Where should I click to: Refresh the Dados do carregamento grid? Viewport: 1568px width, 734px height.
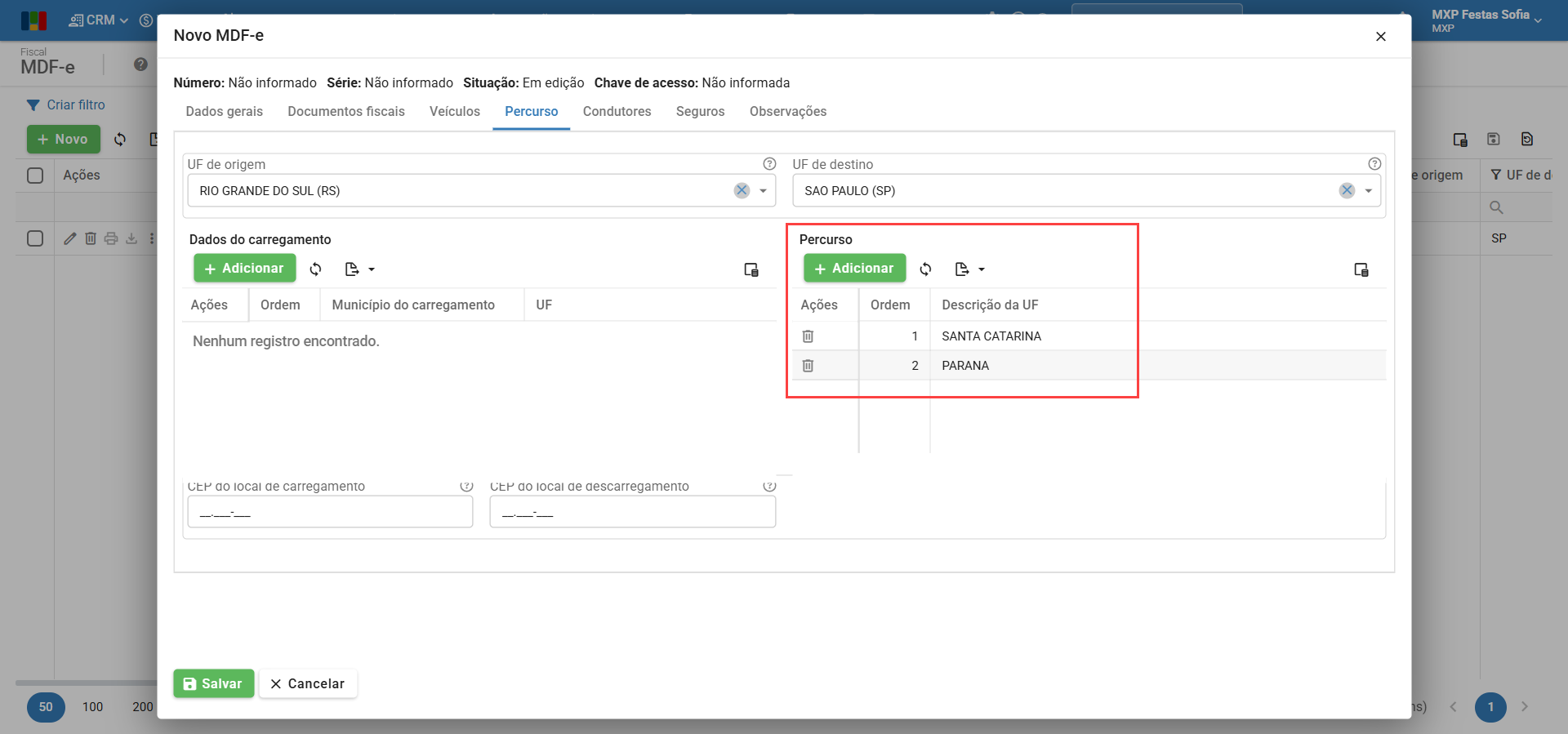click(315, 269)
